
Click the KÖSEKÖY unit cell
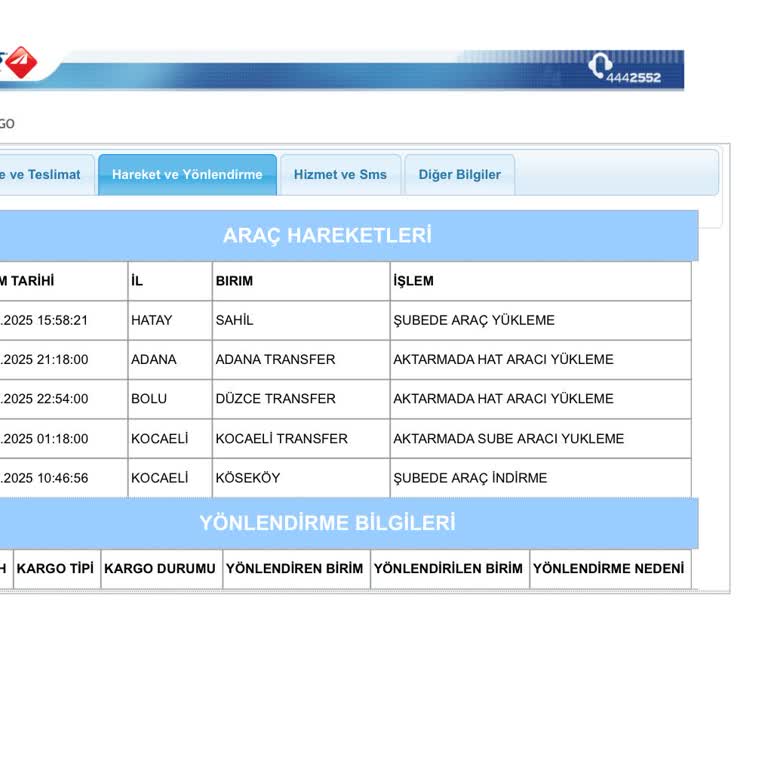tap(301, 478)
